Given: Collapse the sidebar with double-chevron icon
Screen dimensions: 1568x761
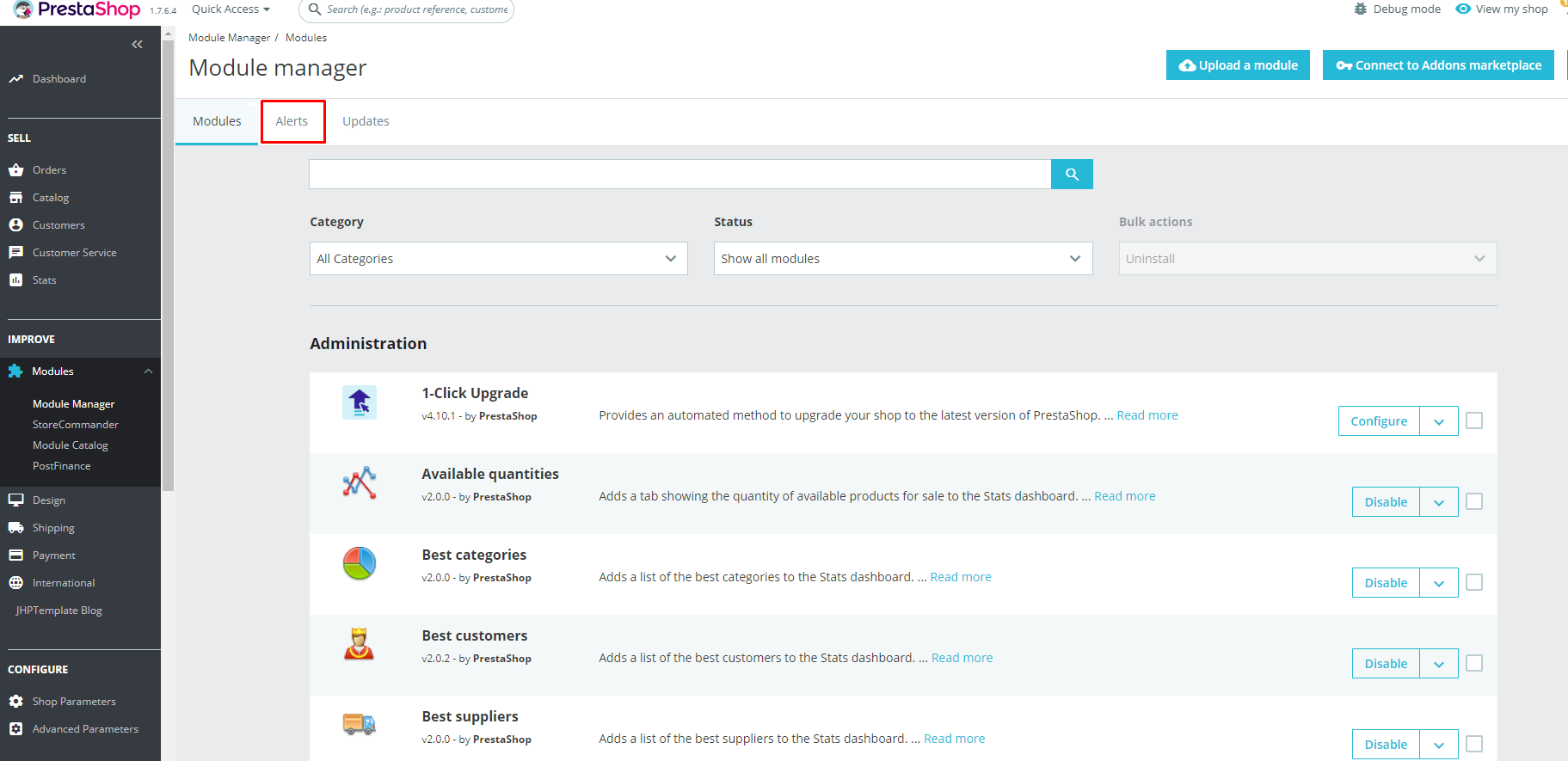Looking at the screenshot, I should coord(137,44).
